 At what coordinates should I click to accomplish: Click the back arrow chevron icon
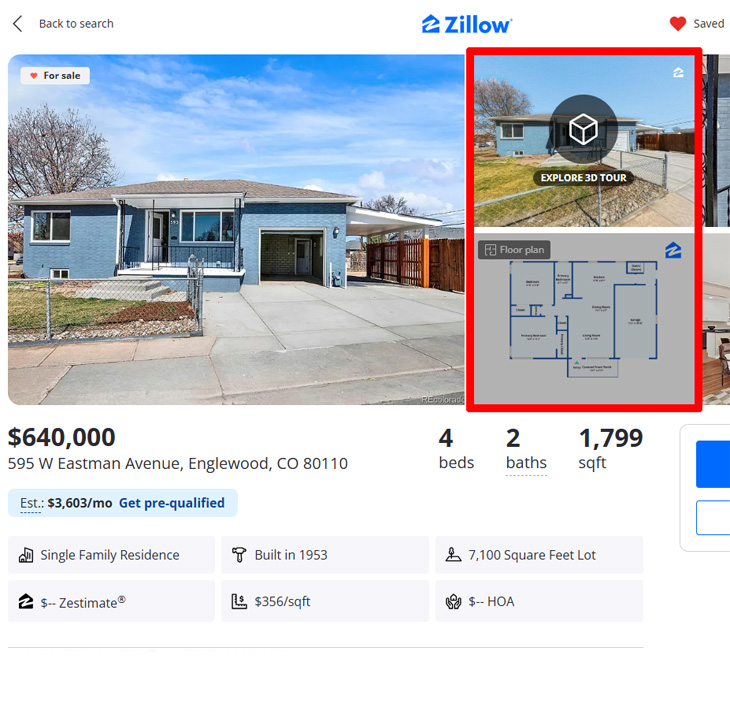[17, 24]
